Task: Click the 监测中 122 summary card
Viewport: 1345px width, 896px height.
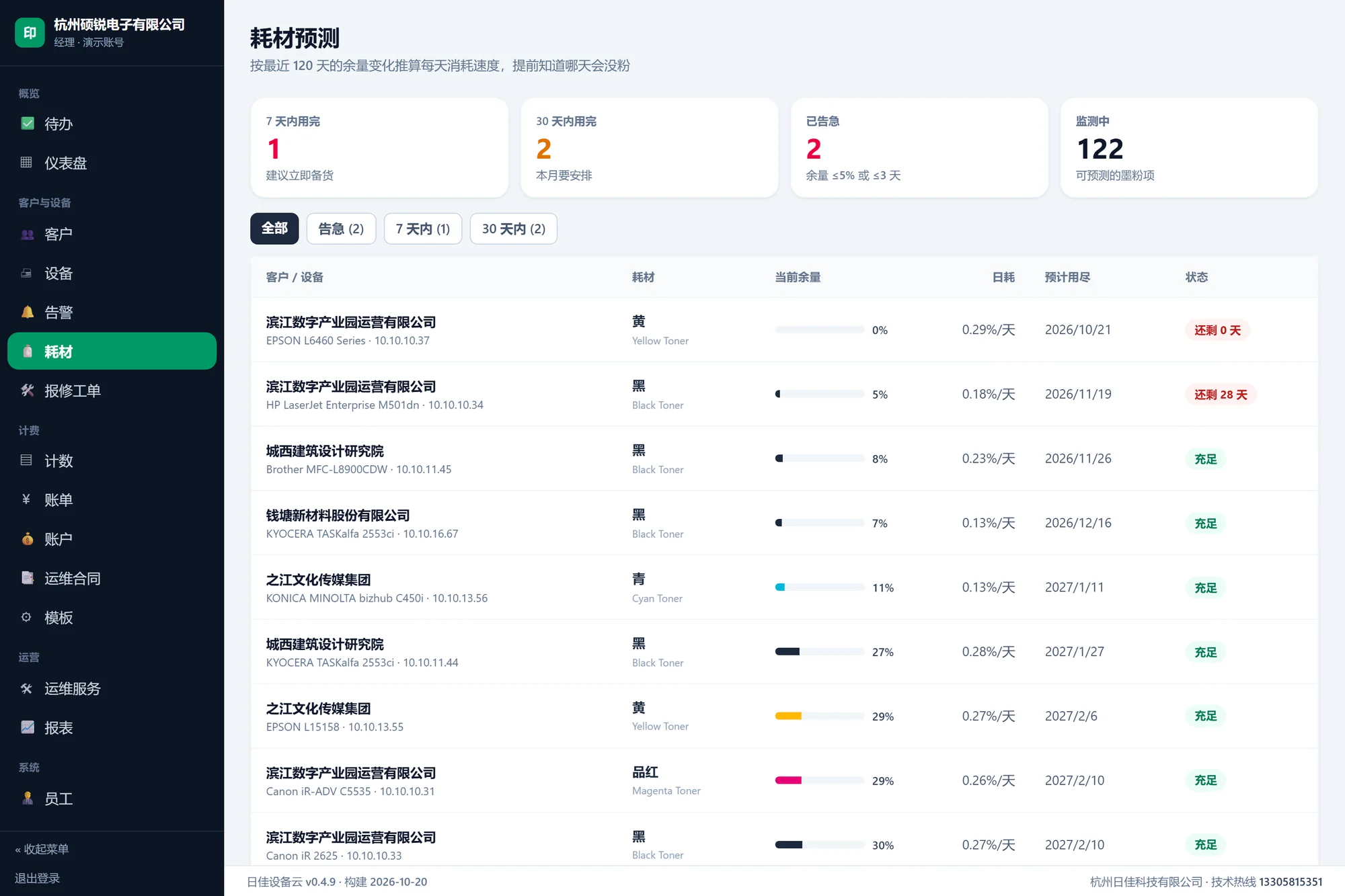Action: coord(1189,148)
